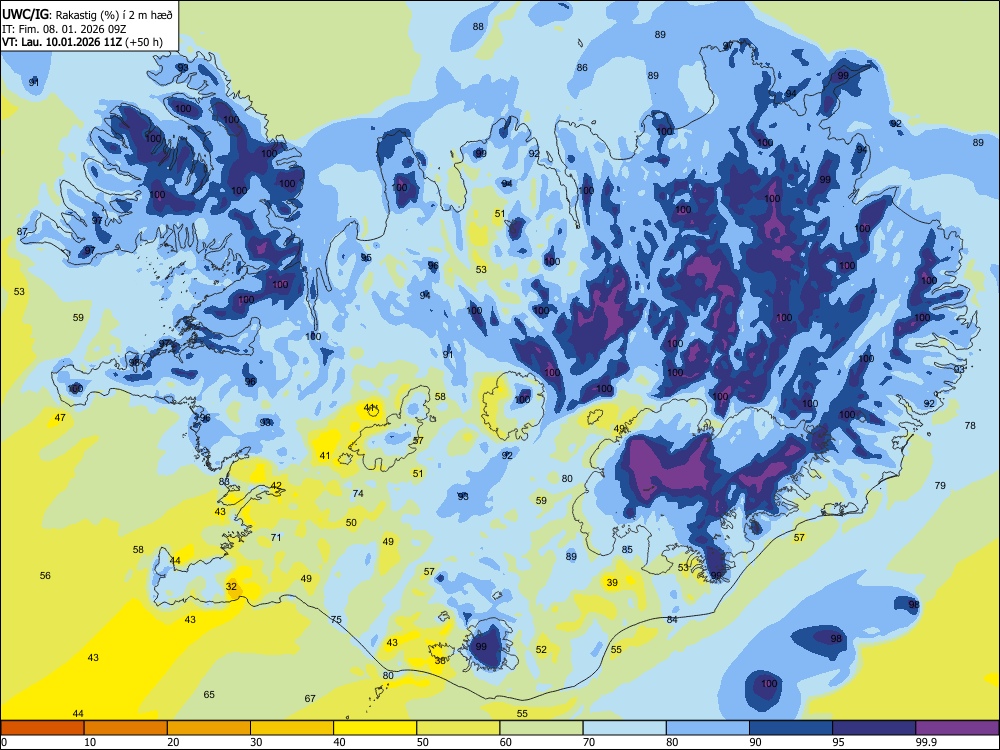Click the '65' value on the map
Image resolution: width=1000 pixels, height=750 pixels.
pos(209,695)
